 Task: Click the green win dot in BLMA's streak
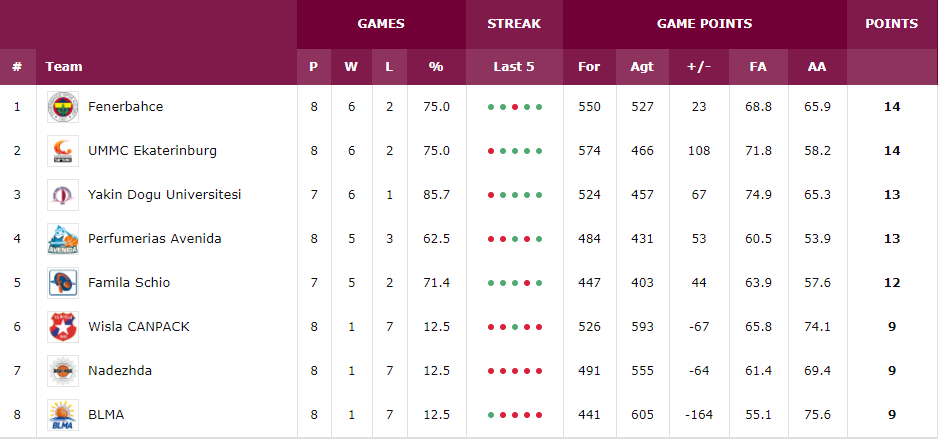(x=491, y=415)
